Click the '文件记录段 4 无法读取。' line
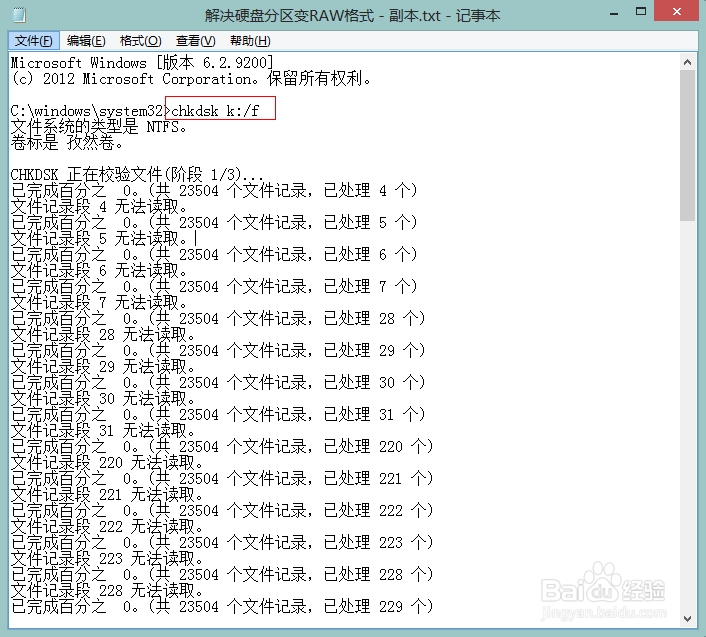Viewport: 706px width, 637px height. 99,207
